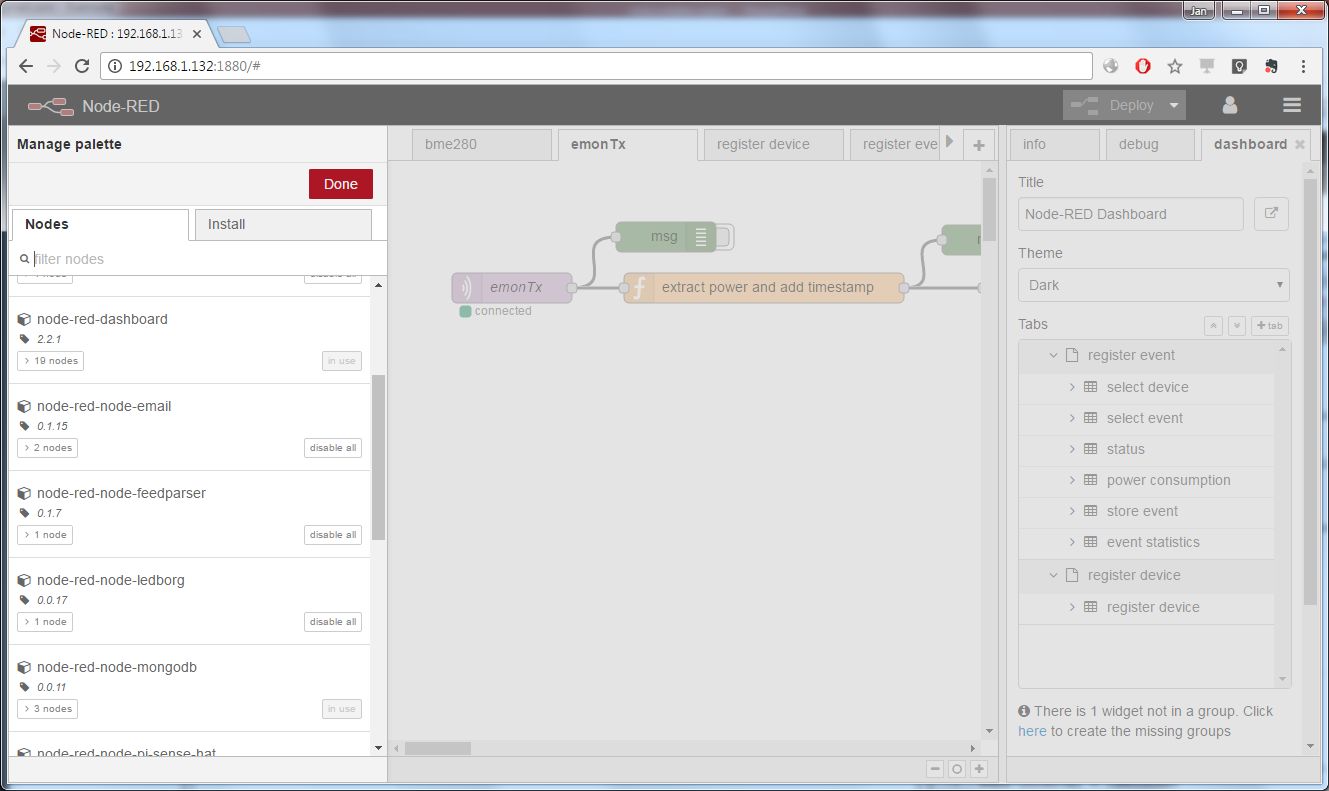
Task: Click the page icon beside register event
Action: pyautogui.click(x=1072, y=355)
